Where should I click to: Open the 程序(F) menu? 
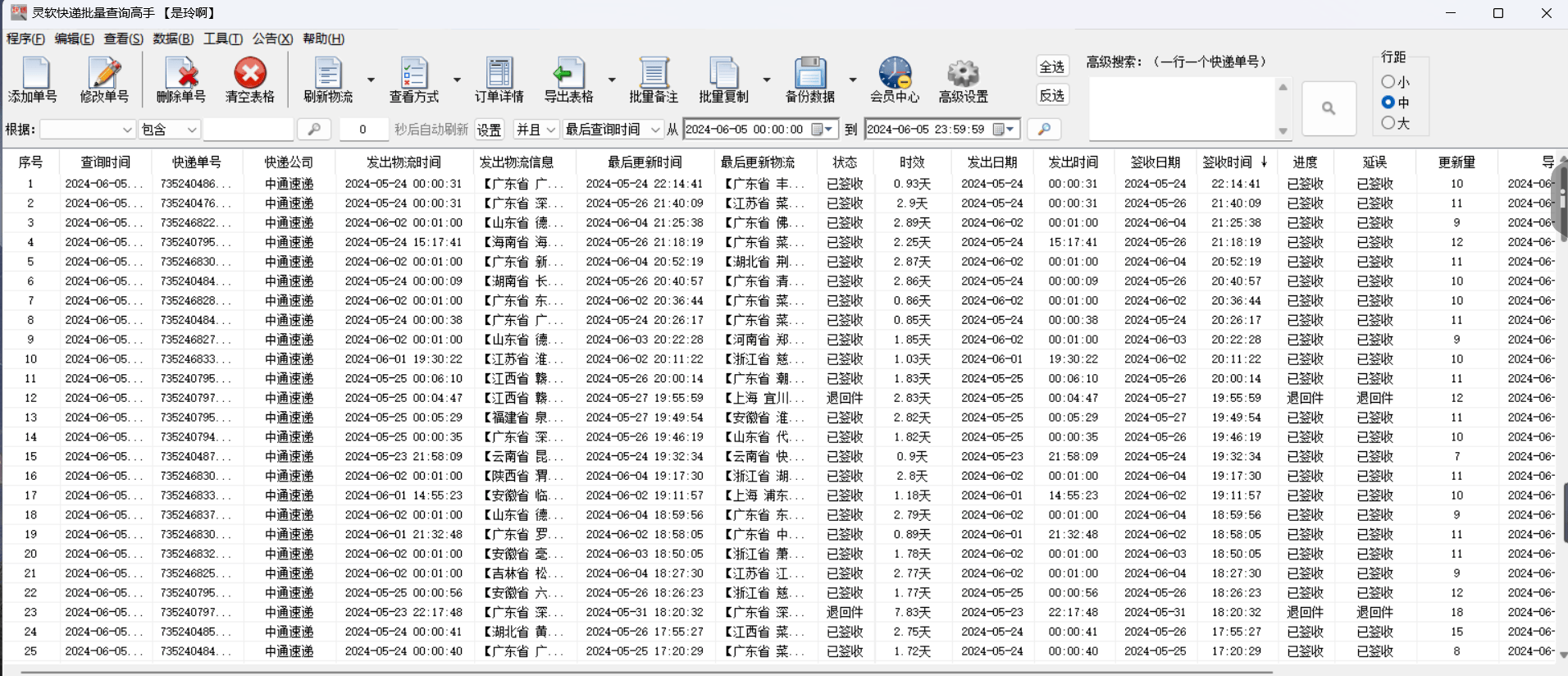(x=25, y=39)
